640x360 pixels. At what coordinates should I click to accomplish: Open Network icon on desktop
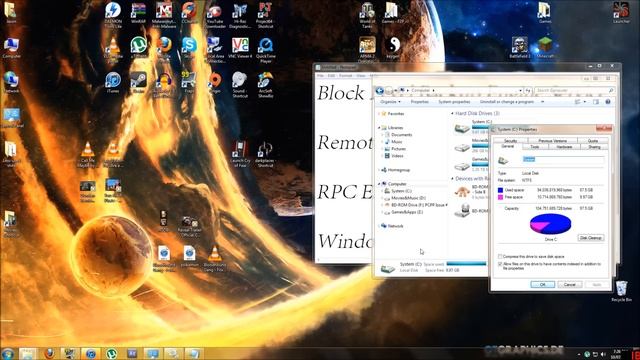(11, 82)
